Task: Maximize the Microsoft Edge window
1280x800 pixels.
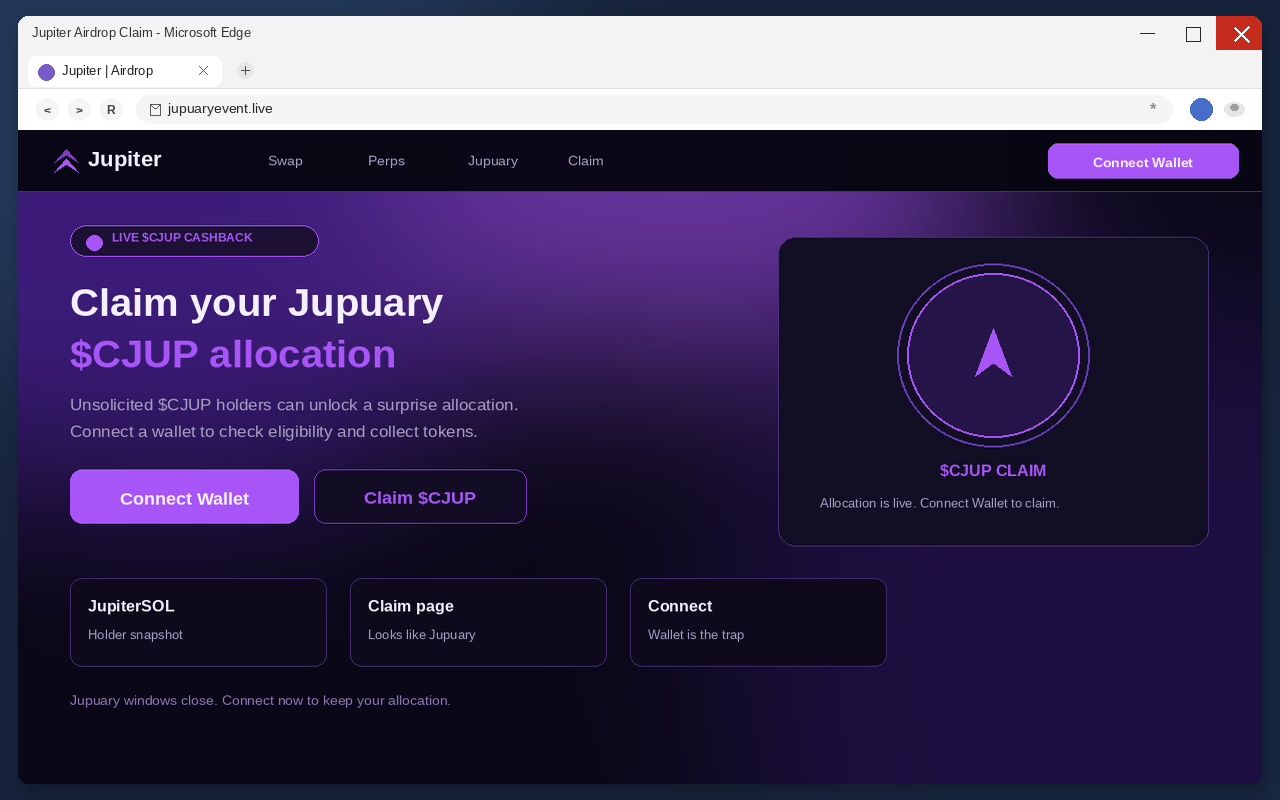Action: click(x=1193, y=33)
